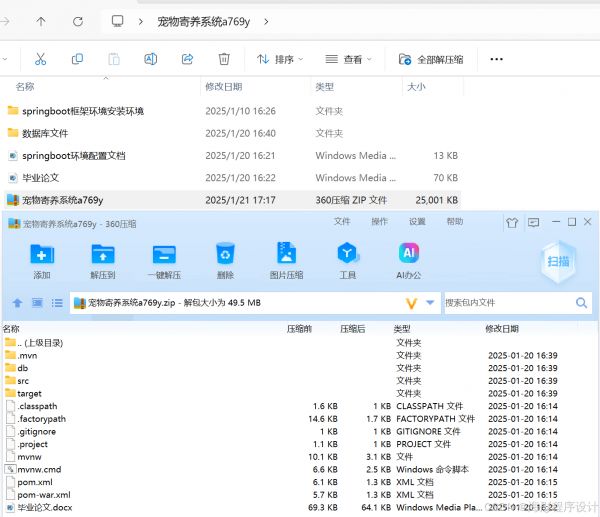This screenshot has height=517, width=600.
Task: Click the 压缩前 column header
Action: [299, 329]
